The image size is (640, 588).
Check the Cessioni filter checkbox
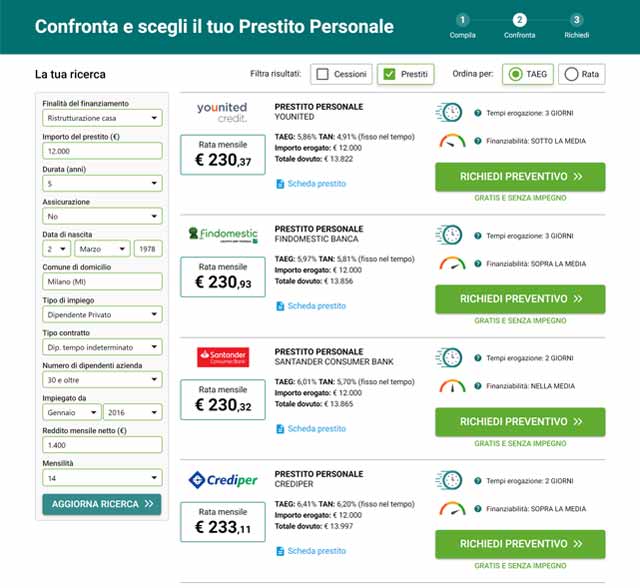coord(321,74)
